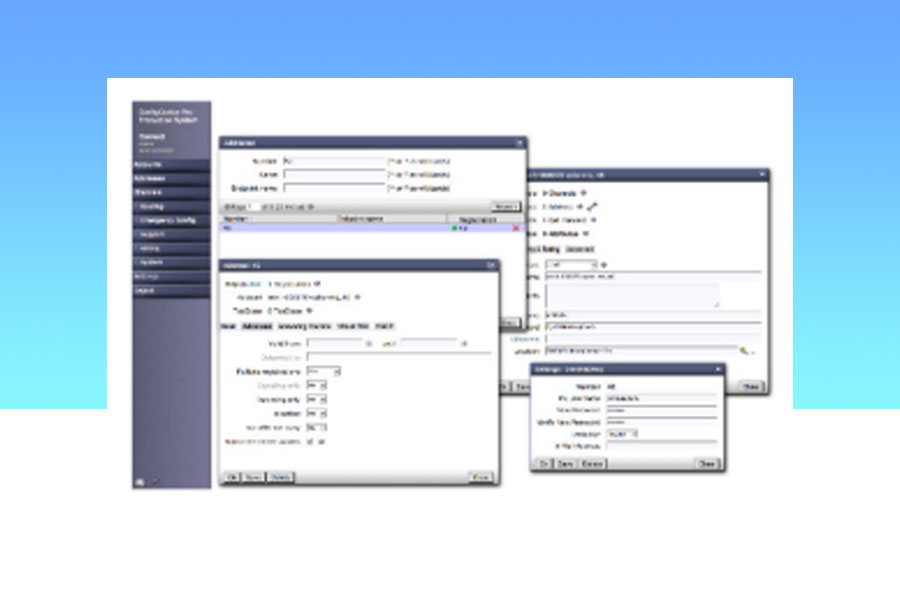Enable the checkbox on the Advanced options row
The image size is (900, 600).
click(310, 442)
